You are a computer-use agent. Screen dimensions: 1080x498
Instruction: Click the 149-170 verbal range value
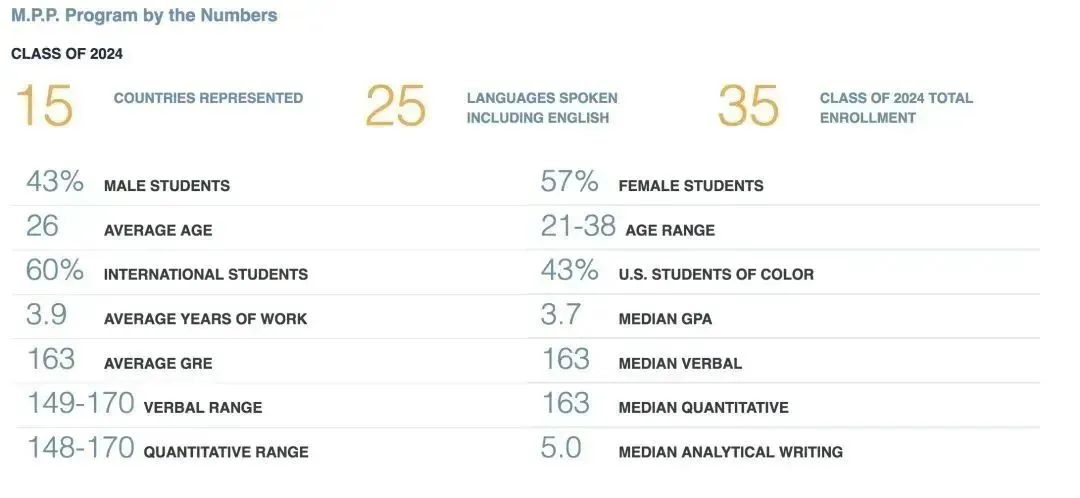(x=80, y=404)
